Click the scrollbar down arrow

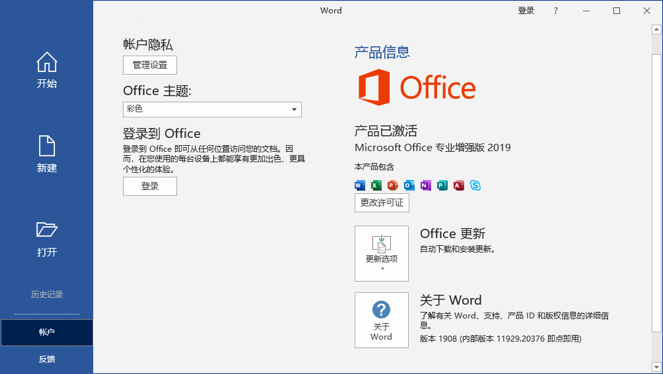click(656, 367)
